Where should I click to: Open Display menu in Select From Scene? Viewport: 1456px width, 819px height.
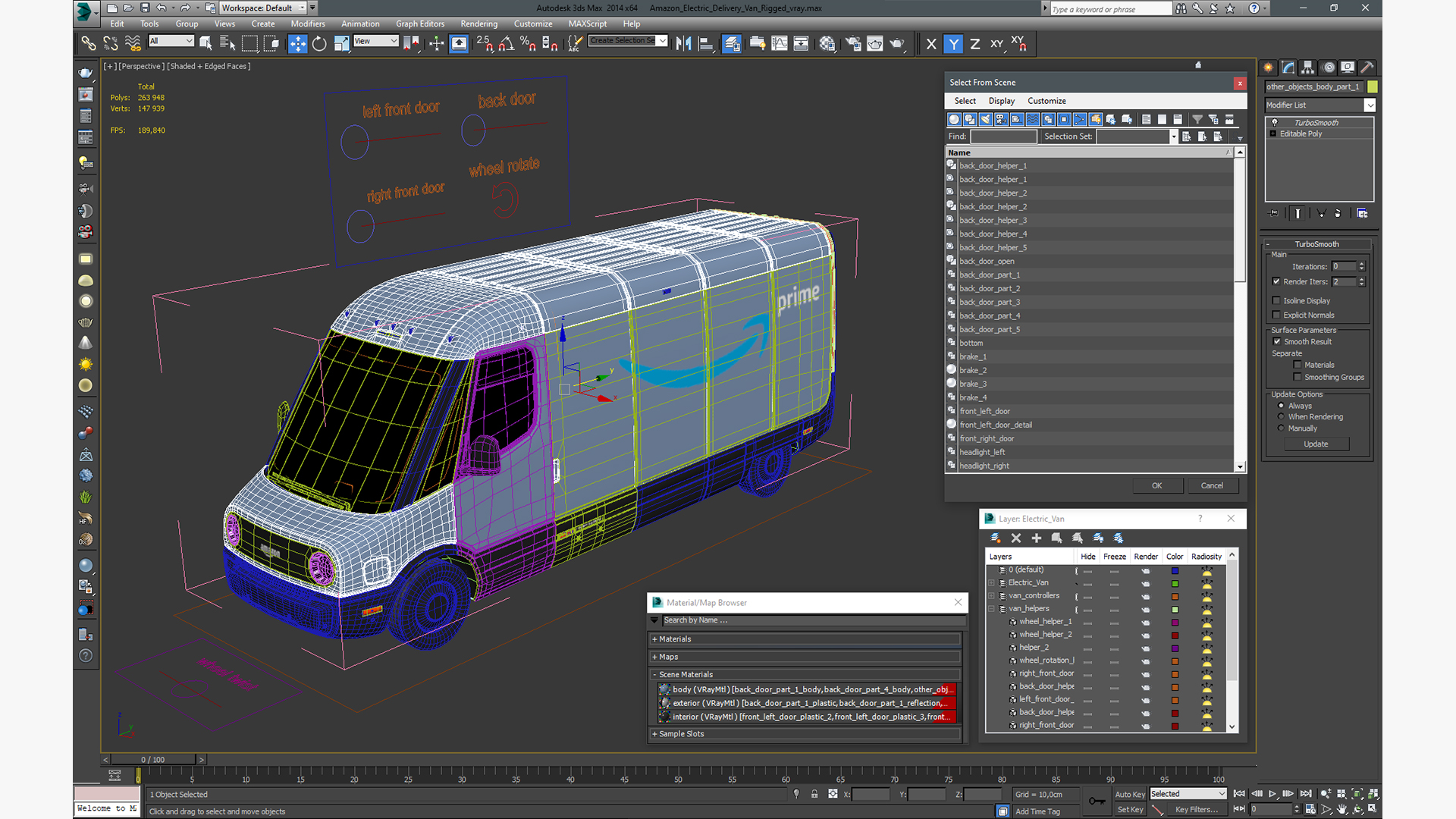coord(1001,101)
